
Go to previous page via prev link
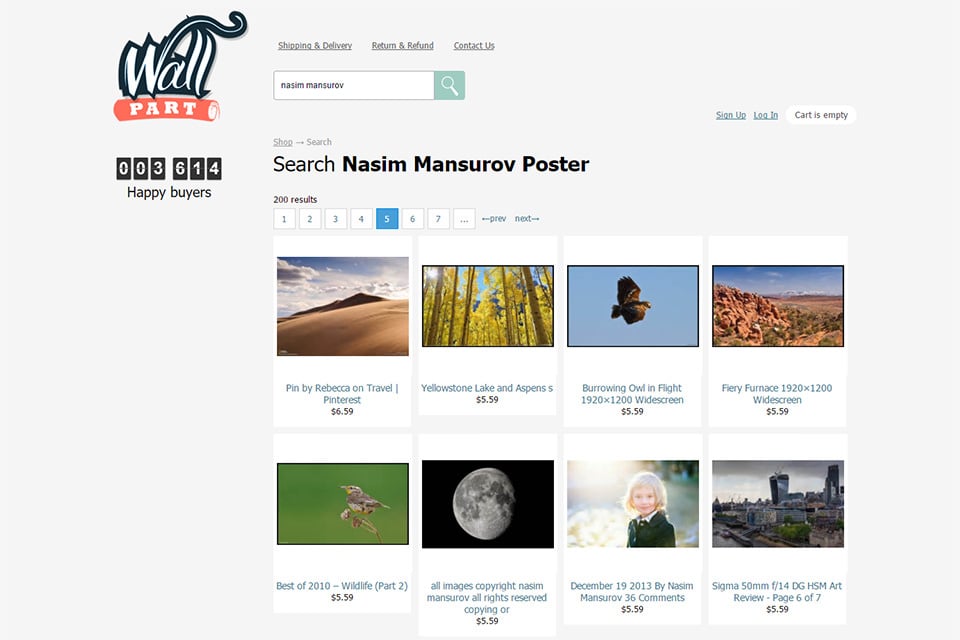coord(494,219)
